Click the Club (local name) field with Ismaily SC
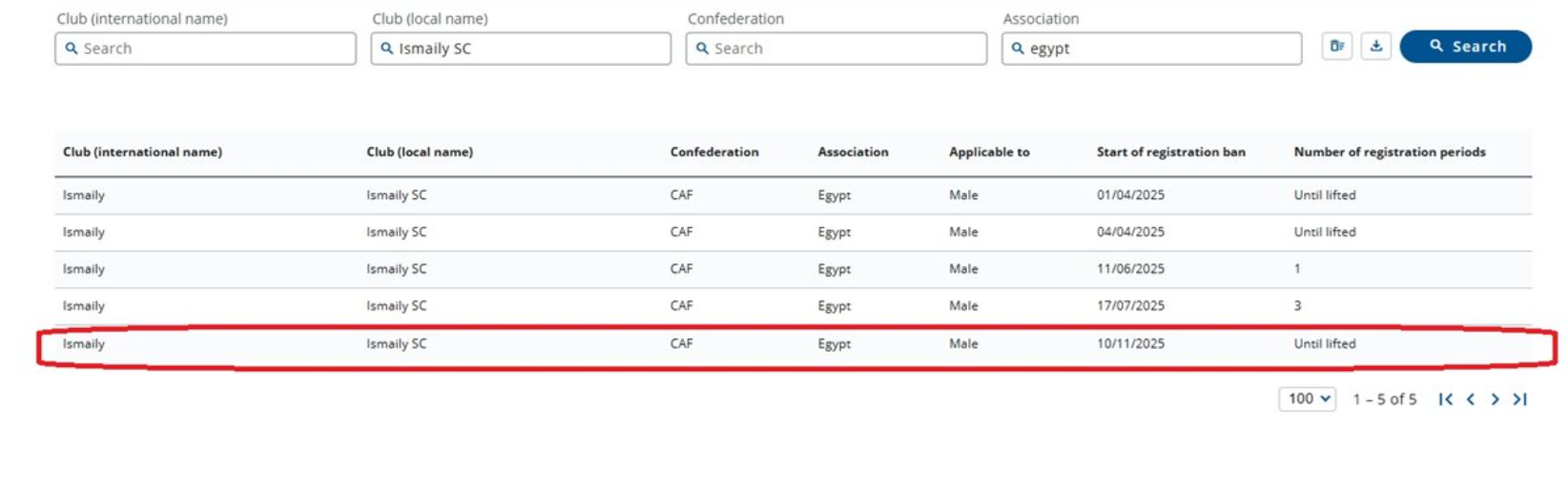This screenshot has width=1568, height=492. tap(521, 49)
